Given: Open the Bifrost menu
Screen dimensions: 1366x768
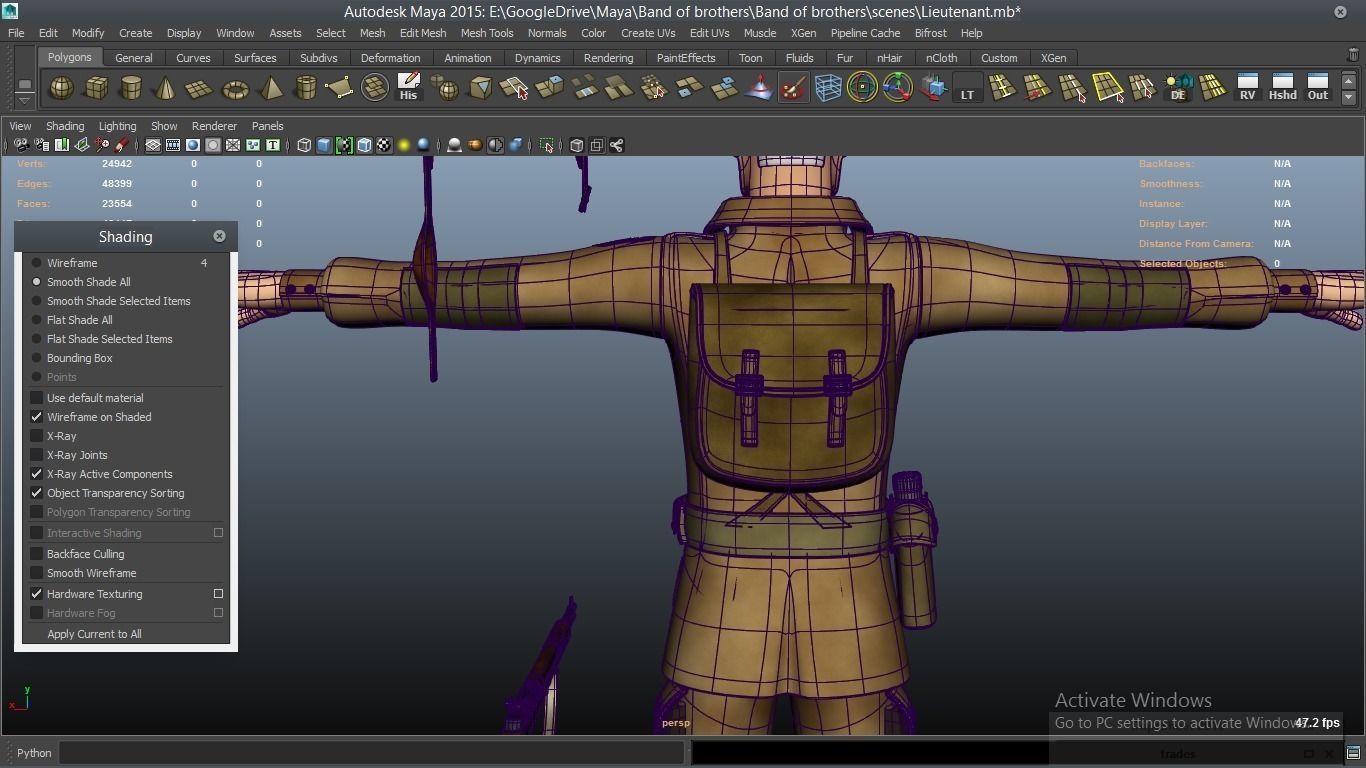Looking at the screenshot, I should tap(930, 33).
